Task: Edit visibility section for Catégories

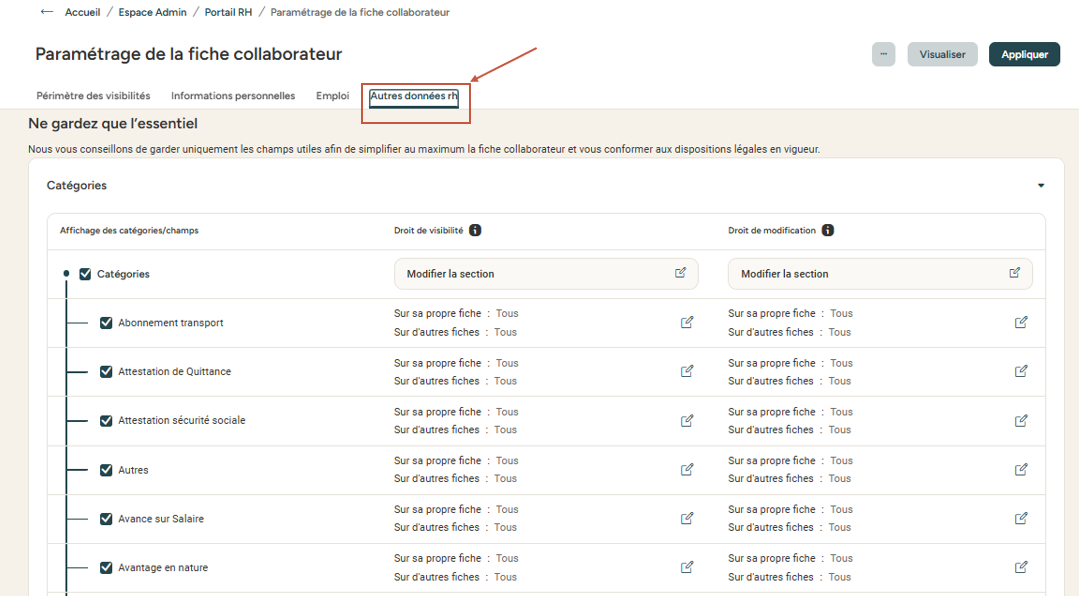Action: point(681,273)
